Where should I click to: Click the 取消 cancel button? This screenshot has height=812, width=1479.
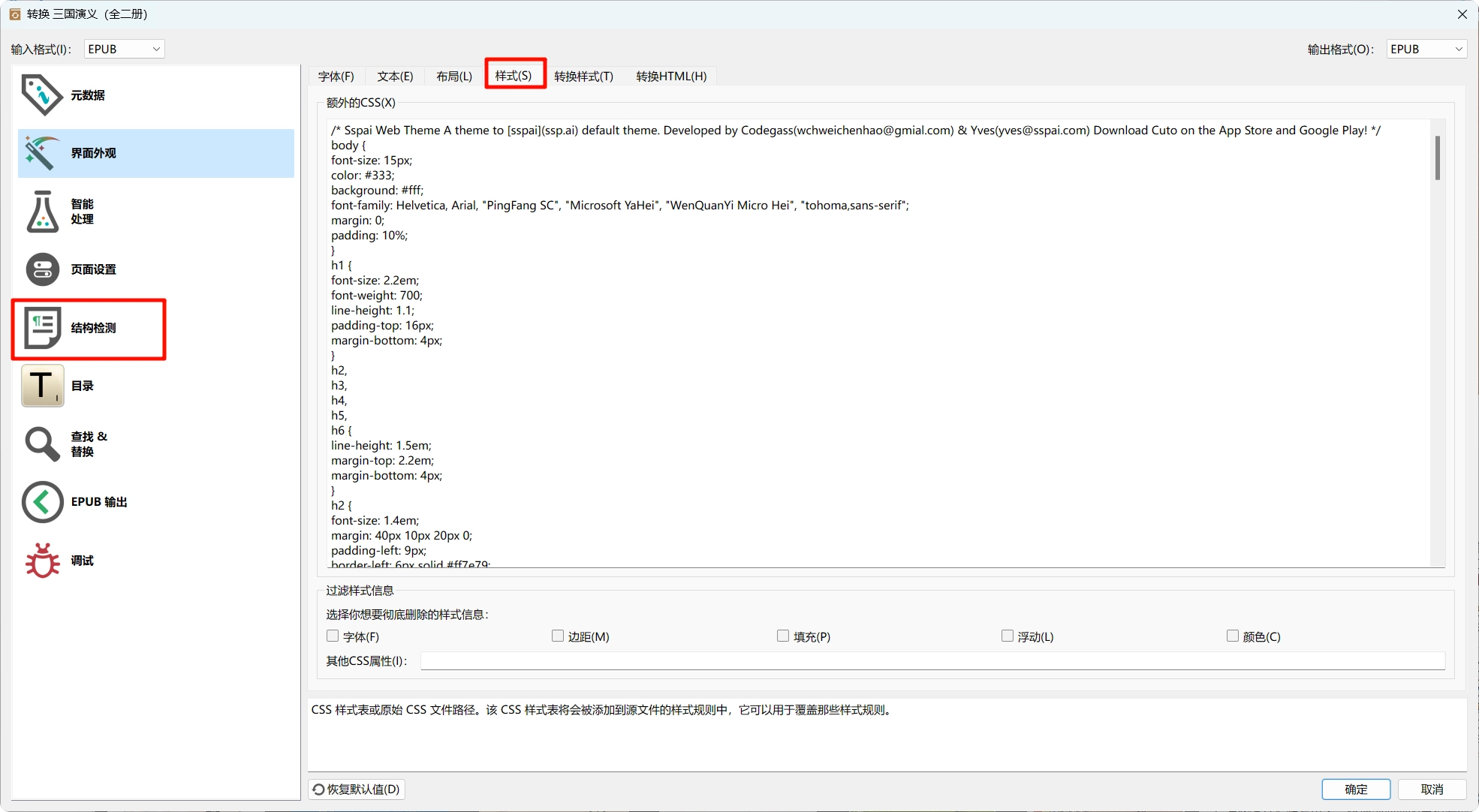[1432, 789]
